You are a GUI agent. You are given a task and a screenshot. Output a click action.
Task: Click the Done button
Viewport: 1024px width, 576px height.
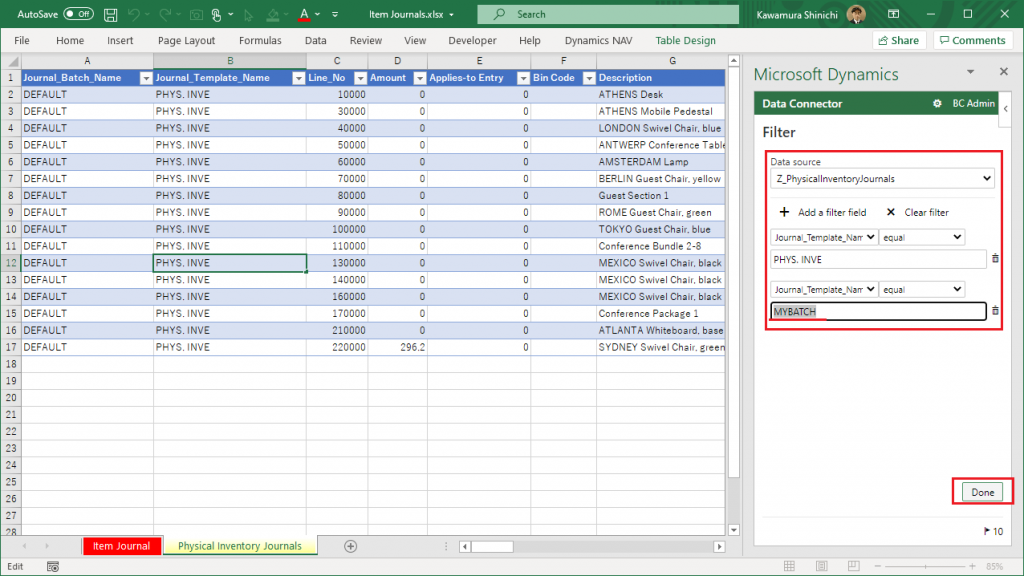pos(982,492)
